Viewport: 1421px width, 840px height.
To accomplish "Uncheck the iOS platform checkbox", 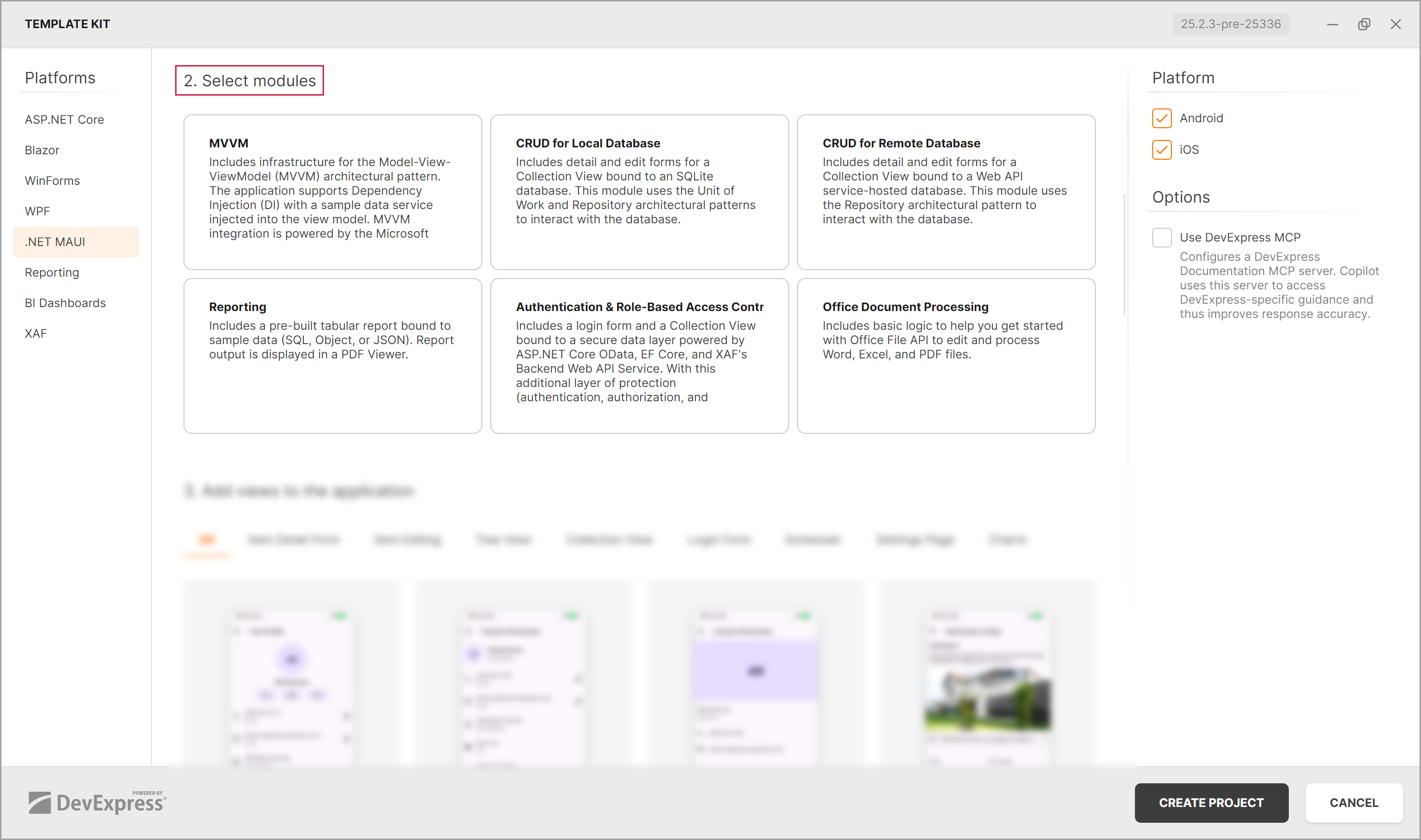I will tap(1162, 149).
